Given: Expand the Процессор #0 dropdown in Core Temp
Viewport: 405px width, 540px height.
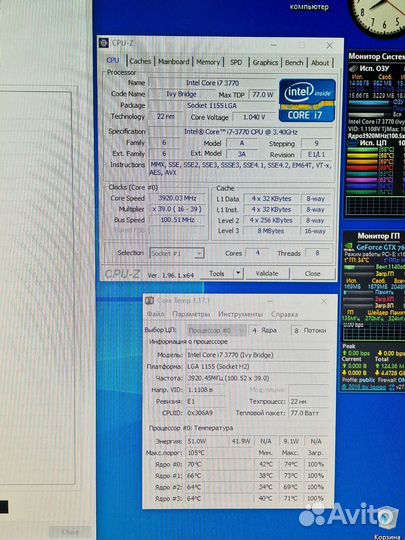Looking at the screenshot, I should click(x=216, y=331).
